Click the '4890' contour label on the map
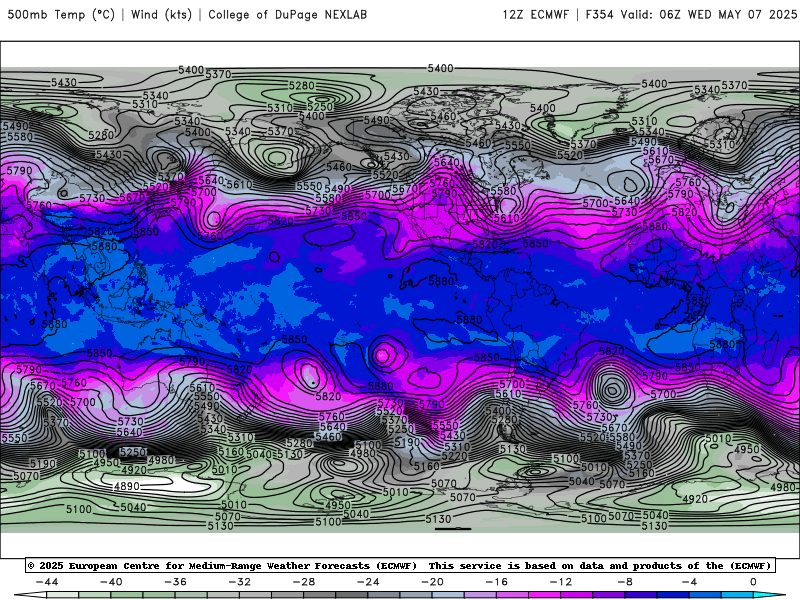The width and height of the screenshot is (800, 600). [x=127, y=486]
